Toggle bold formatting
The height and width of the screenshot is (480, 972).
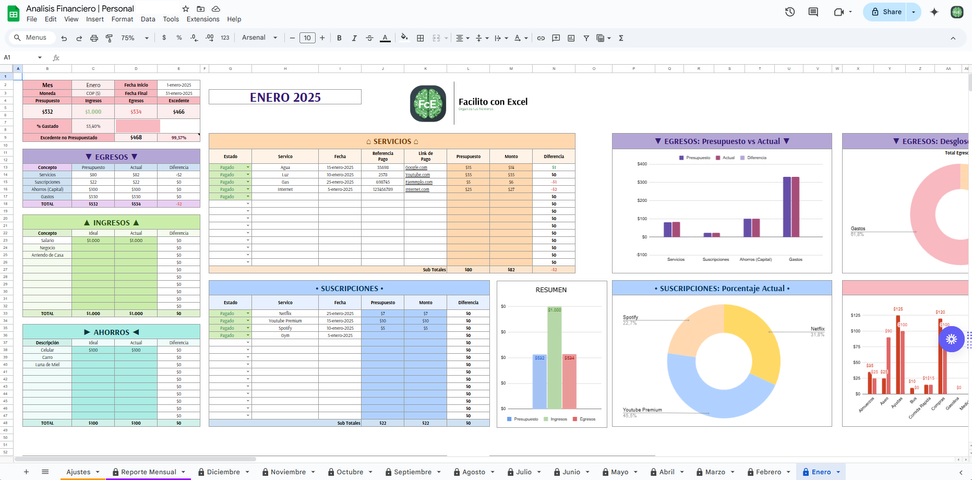(339, 38)
